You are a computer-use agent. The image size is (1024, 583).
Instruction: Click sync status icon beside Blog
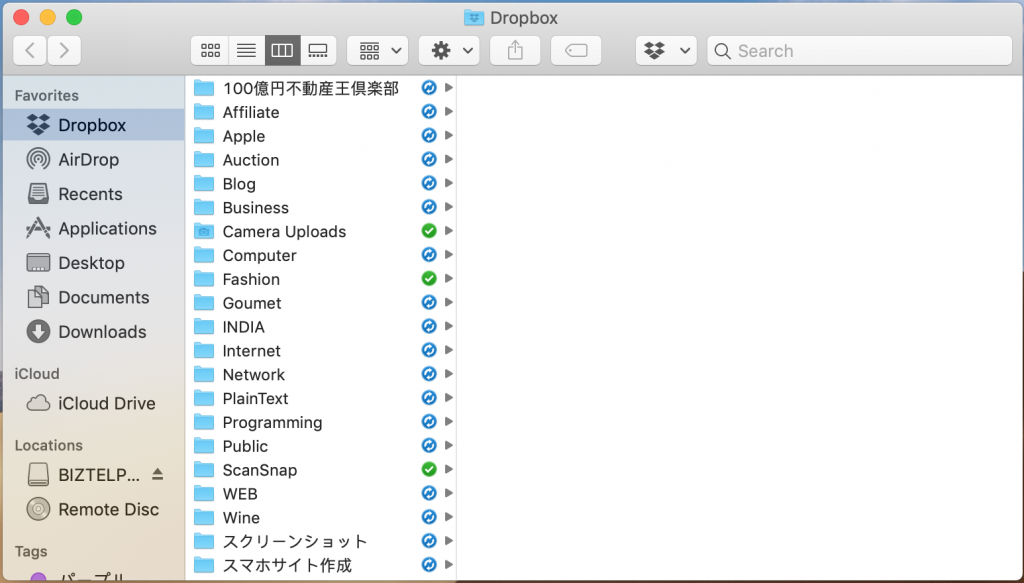(x=428, y=183)
